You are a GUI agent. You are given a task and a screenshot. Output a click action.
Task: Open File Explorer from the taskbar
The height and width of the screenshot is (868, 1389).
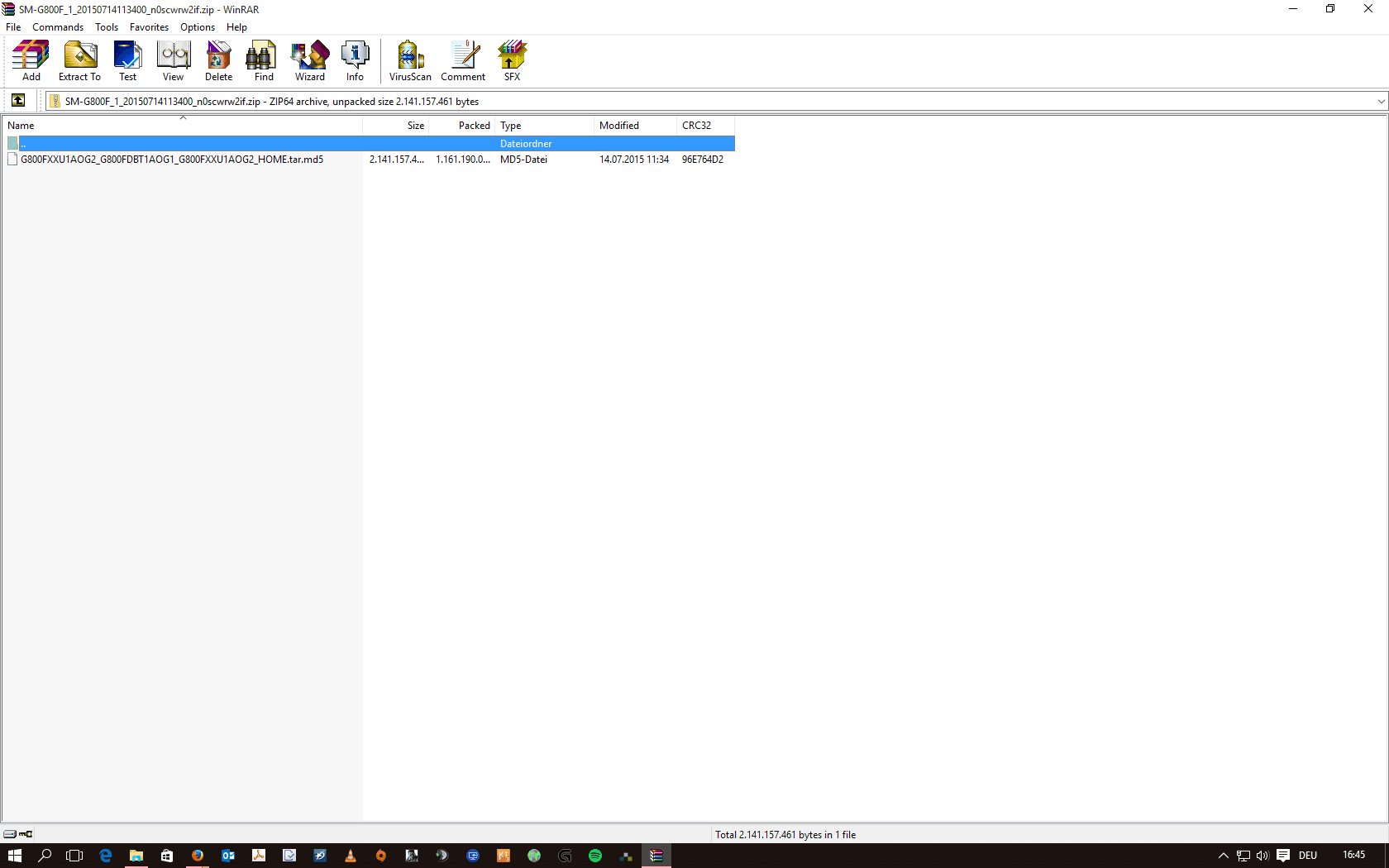click(x=136, y=856)
